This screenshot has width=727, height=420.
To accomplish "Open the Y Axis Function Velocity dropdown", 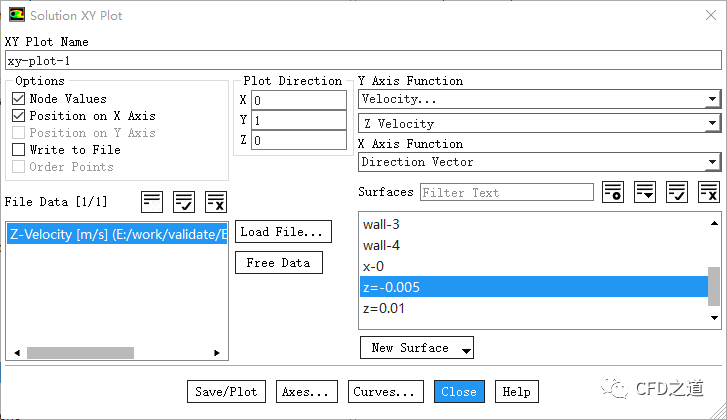I will click(540, 99).
